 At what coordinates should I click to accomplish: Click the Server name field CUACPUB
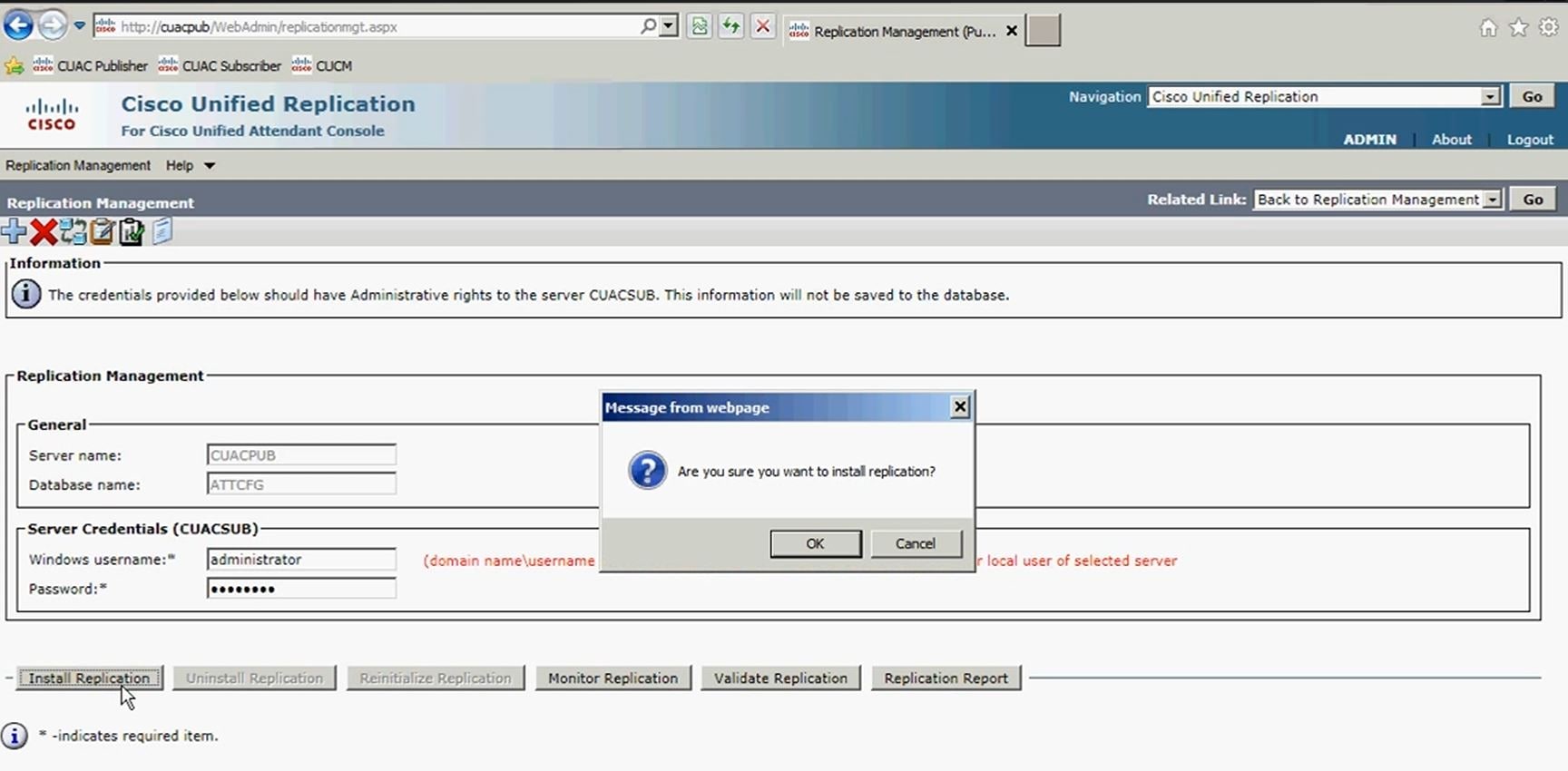pos(301,455)
